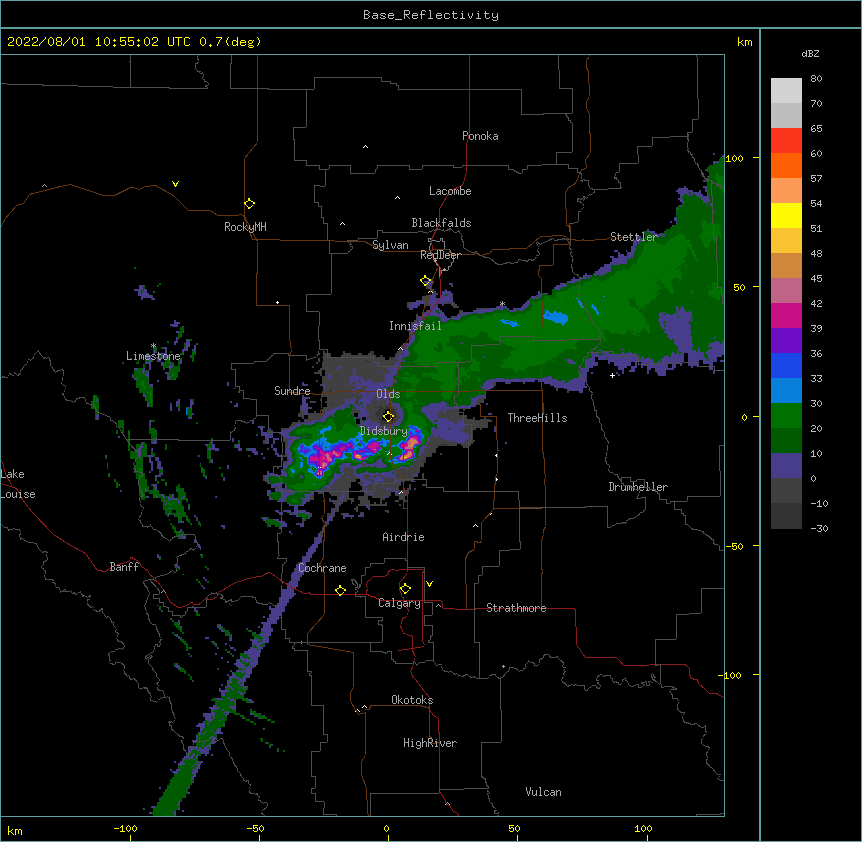Click the 80 value on the dBZ scale
862x842 pixels.
point(816,79)
